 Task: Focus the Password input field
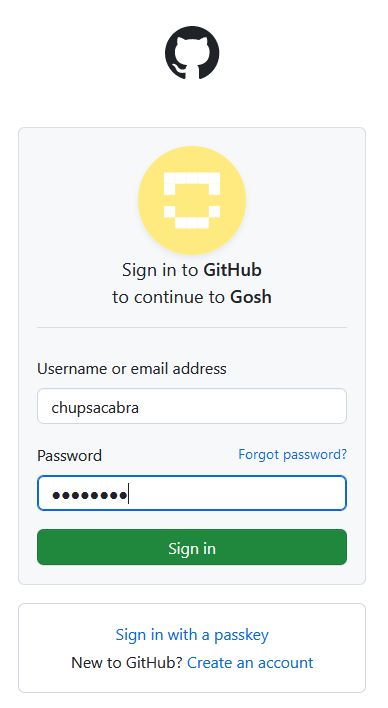pos(192,493)
